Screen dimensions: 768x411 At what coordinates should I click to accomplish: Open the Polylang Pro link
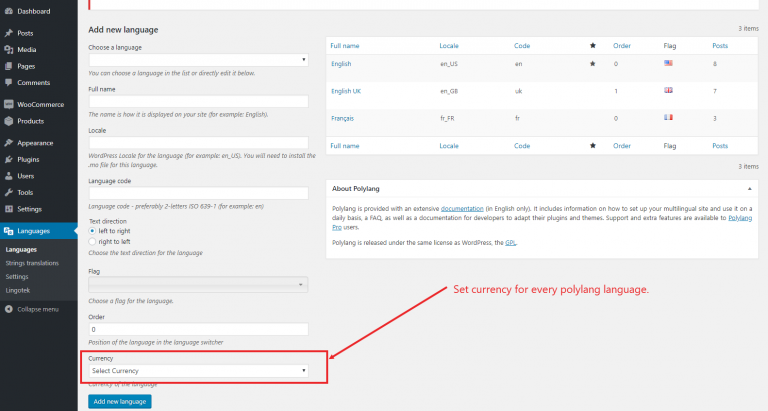(x=740, y=218)
